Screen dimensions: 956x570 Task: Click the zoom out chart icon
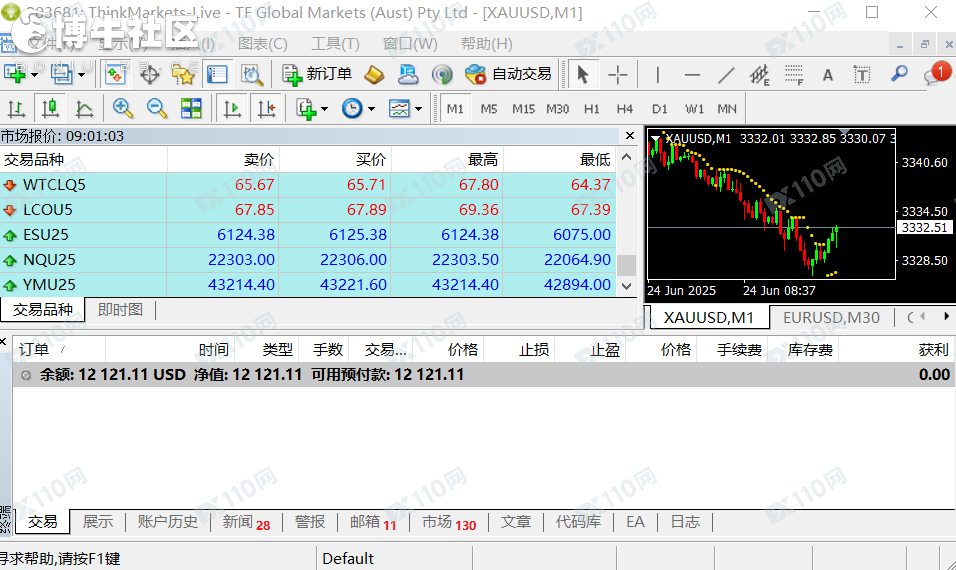pyautogui.click(x=157, y=109)
